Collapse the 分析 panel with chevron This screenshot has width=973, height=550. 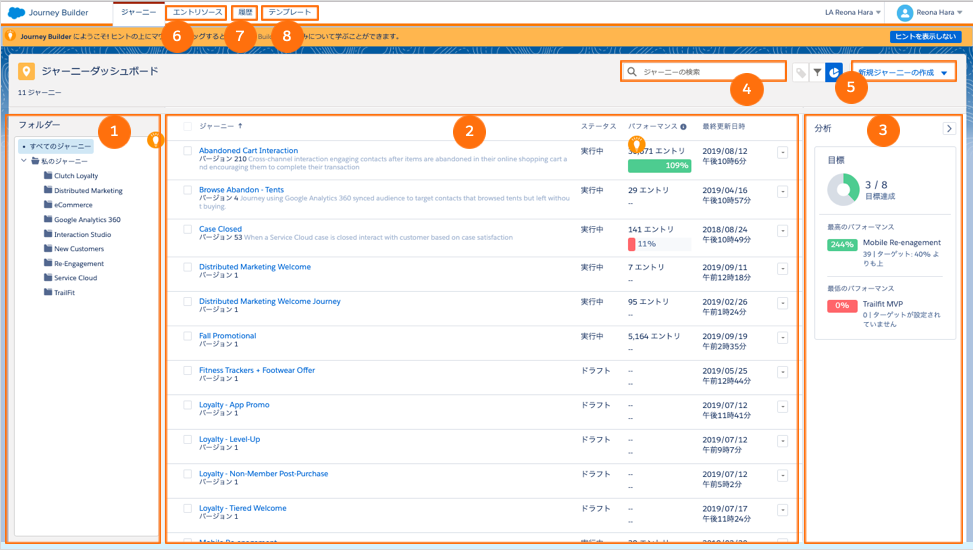tap(949, 128)
